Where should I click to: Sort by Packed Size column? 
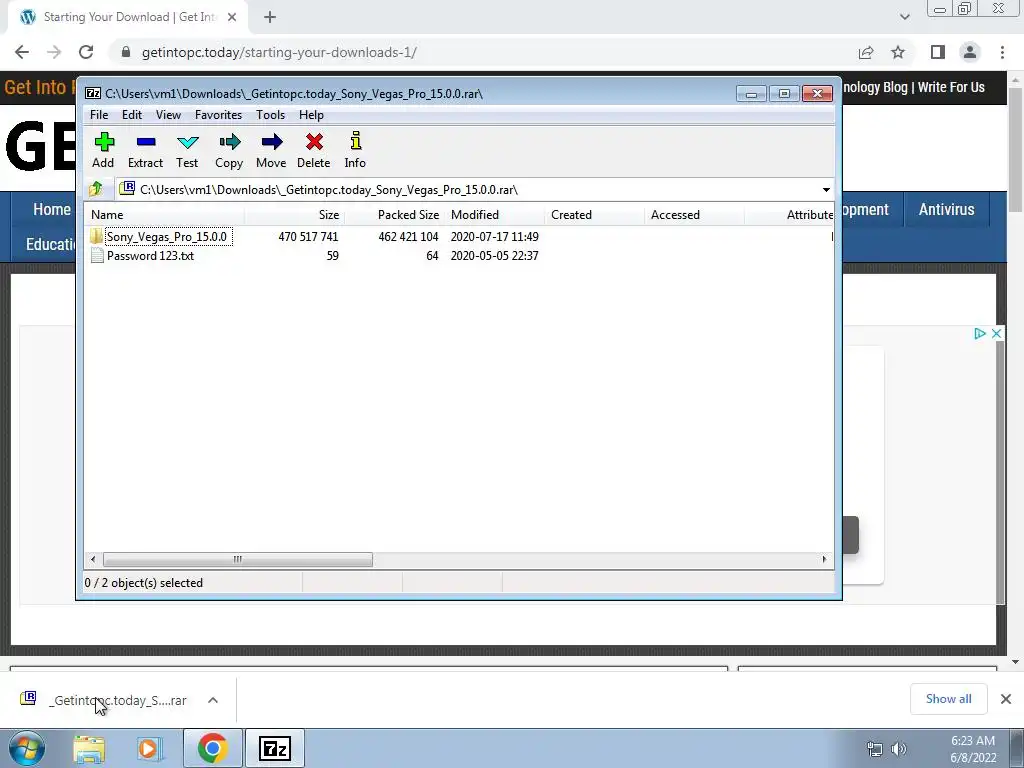coord(394,215)
